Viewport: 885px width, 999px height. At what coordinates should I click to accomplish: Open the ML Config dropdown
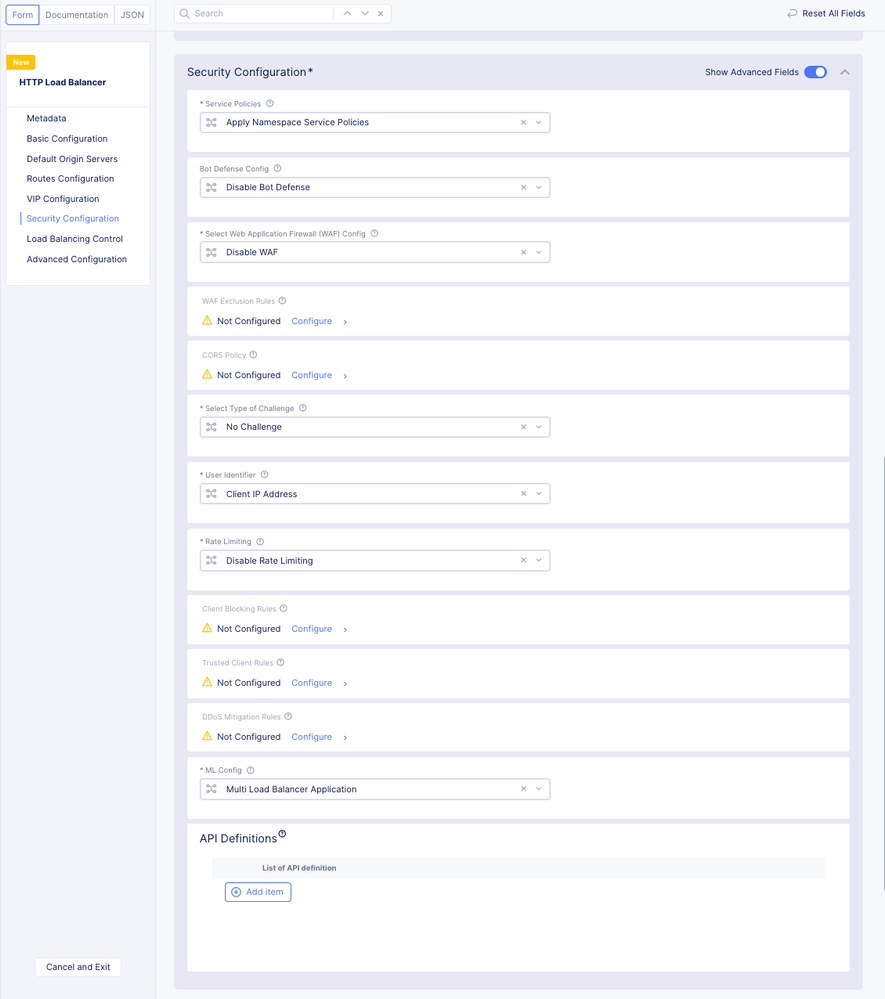coord(539,789)
